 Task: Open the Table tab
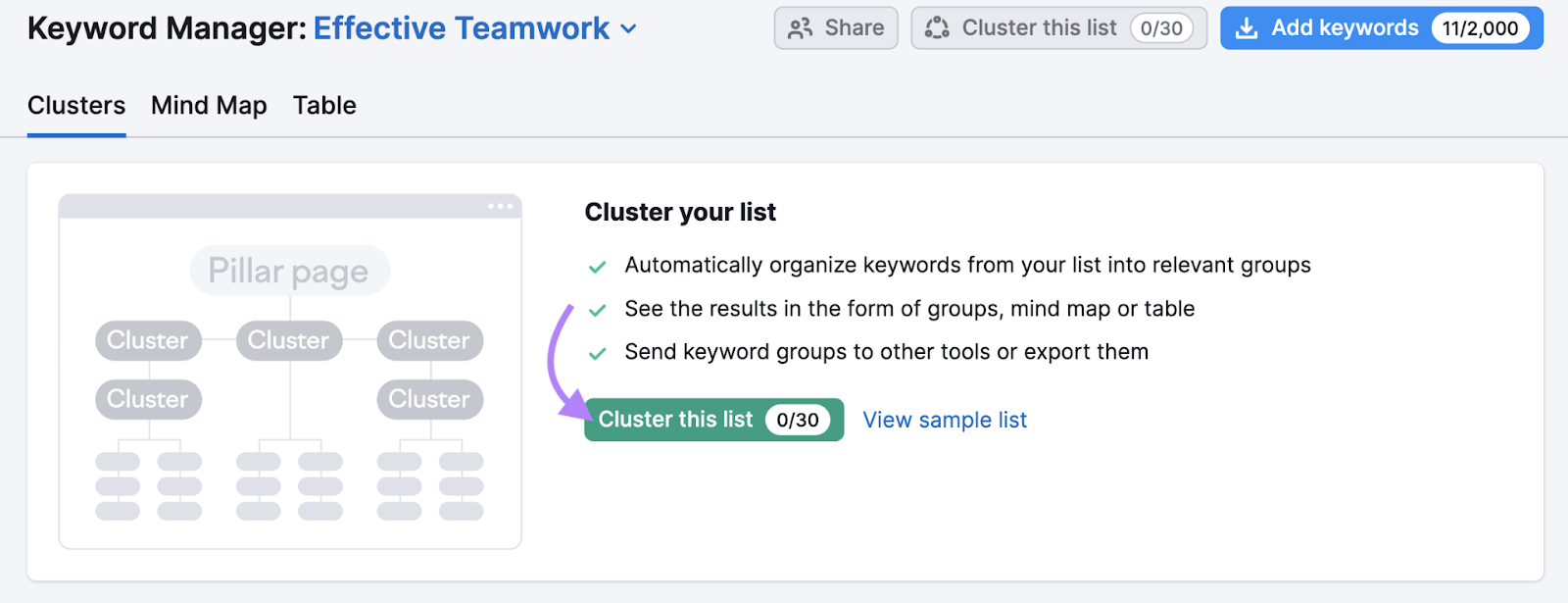coord(324,106)
